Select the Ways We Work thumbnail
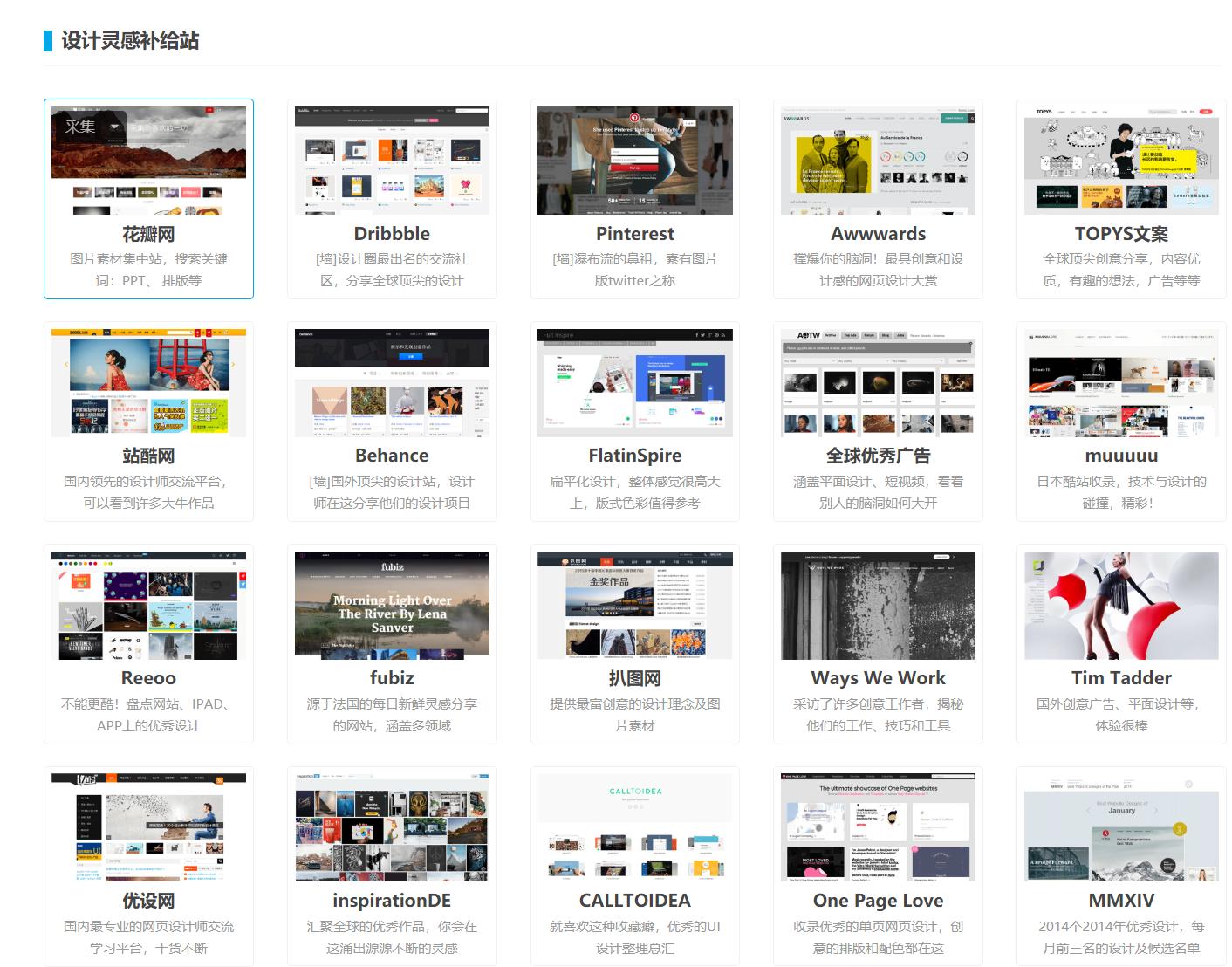Image resolution: width=1232 pixels, height=967 pixels. tap(878, 606)
